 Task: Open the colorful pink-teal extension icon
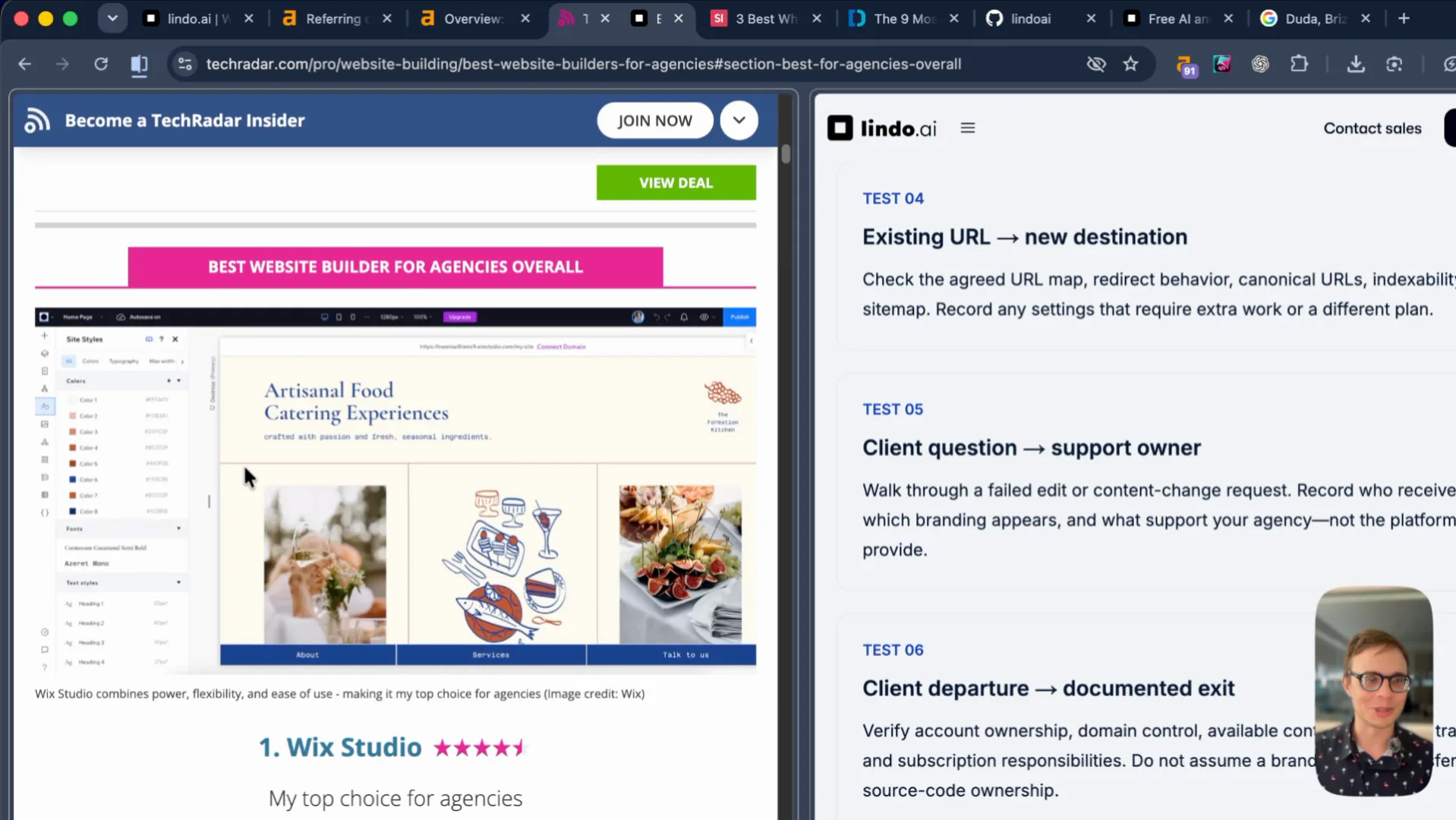point(1222,65)
